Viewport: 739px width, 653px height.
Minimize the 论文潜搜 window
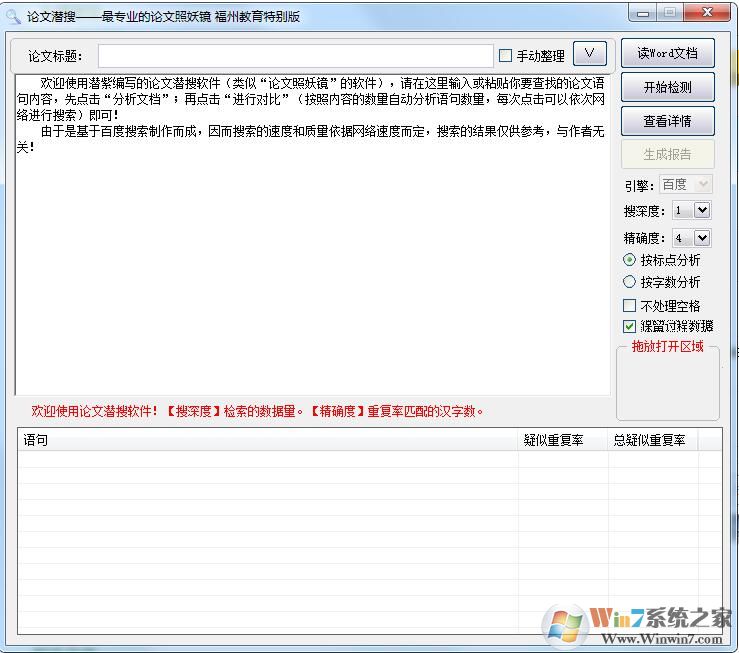coord(643,13)
